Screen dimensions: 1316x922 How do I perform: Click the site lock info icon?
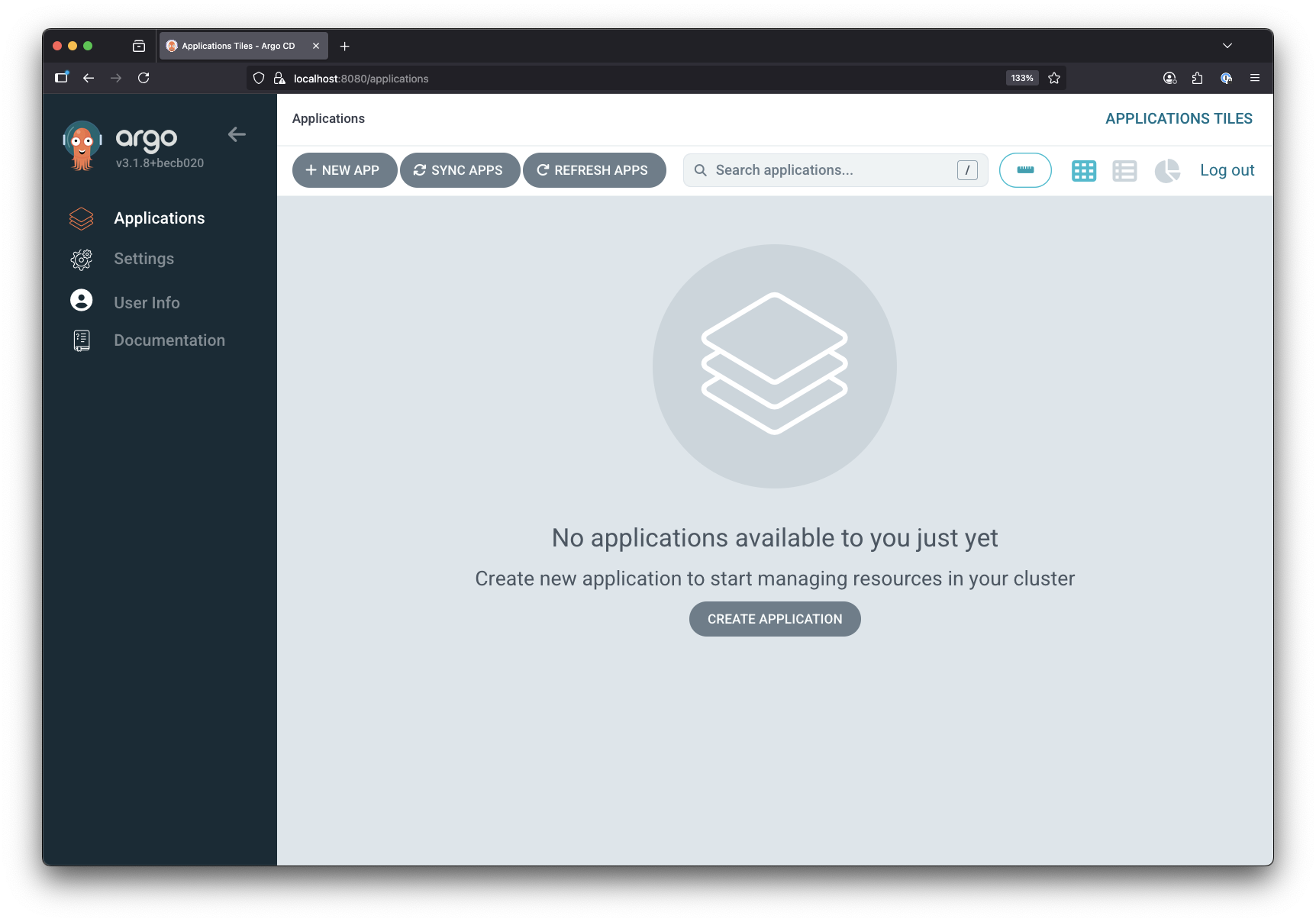279,78
